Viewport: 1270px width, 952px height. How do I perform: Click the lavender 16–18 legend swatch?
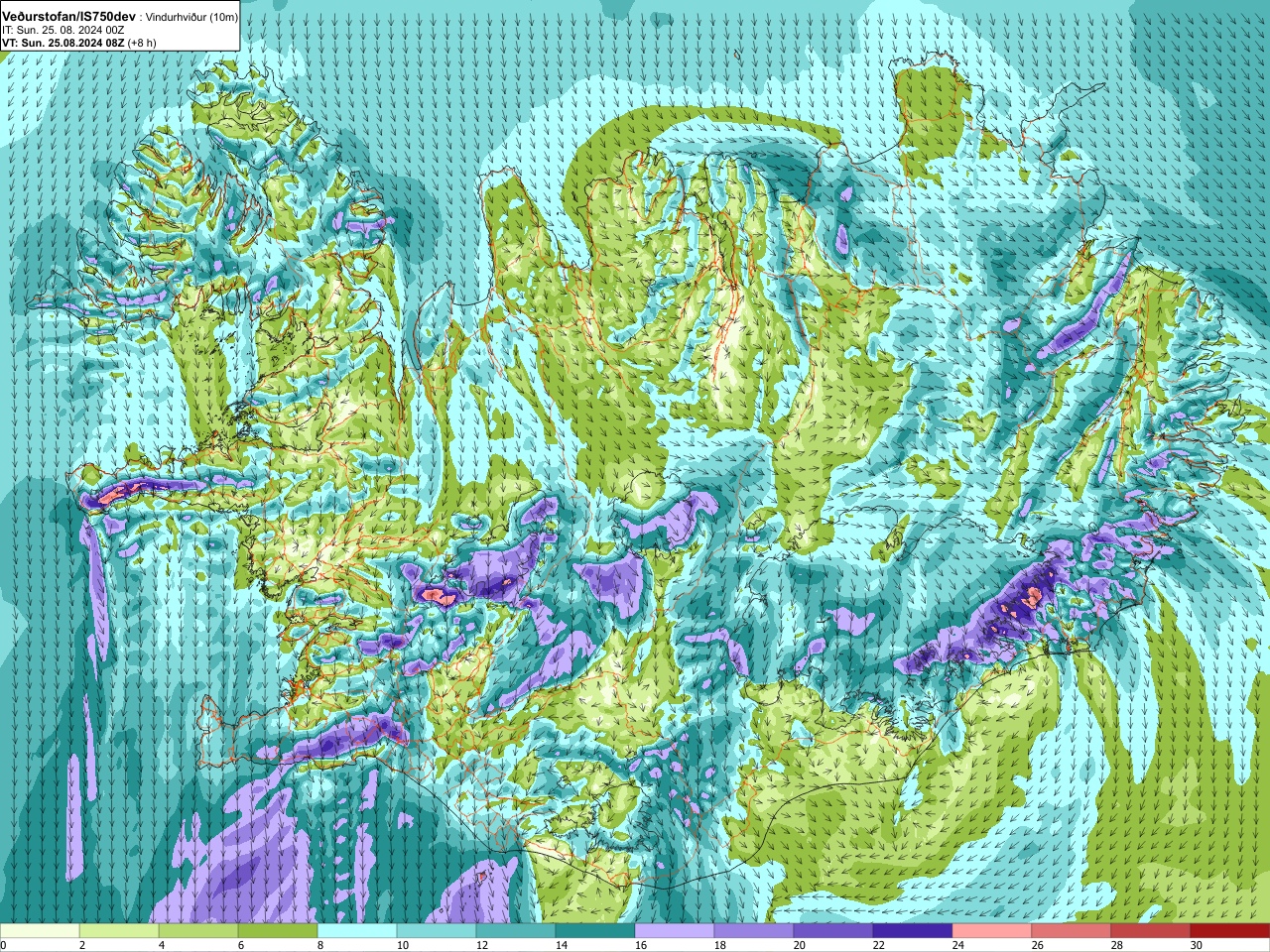click(675, 931)
